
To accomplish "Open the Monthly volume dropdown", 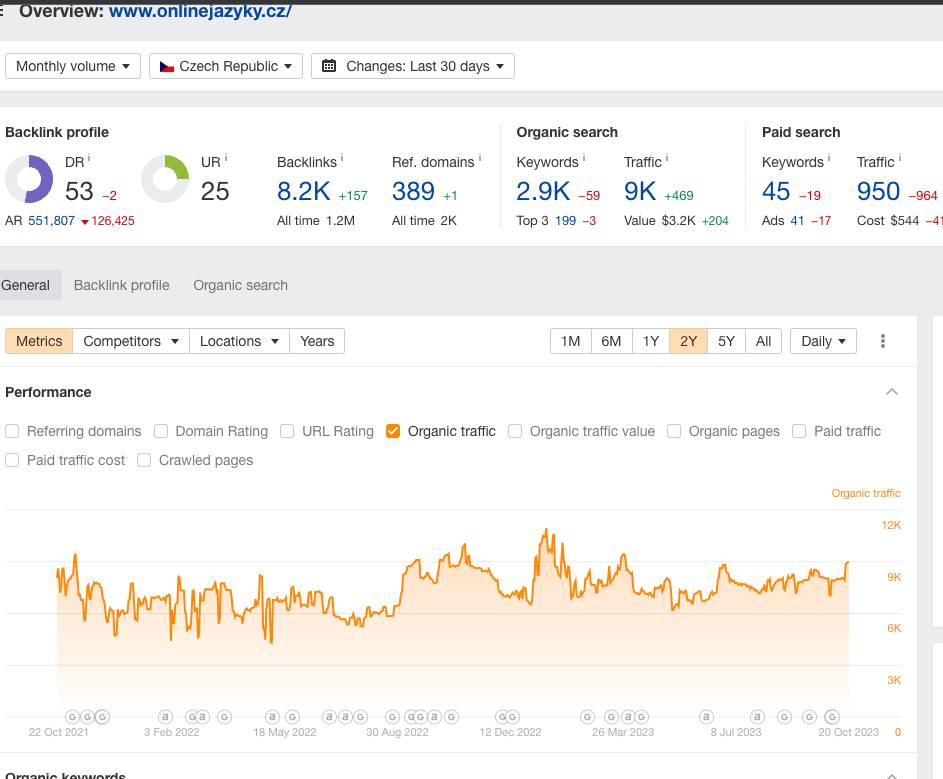I will [73, 66].
